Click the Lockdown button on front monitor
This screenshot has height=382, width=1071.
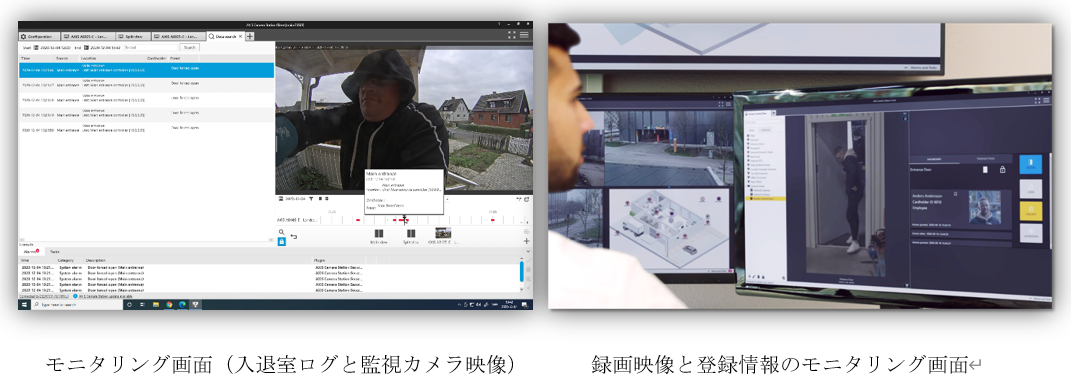coord(1030,233)
